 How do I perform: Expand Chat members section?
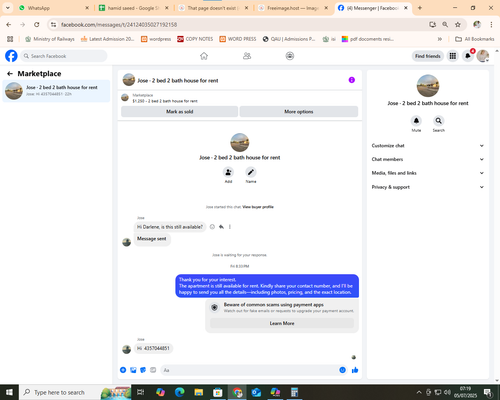pos(428,159)
